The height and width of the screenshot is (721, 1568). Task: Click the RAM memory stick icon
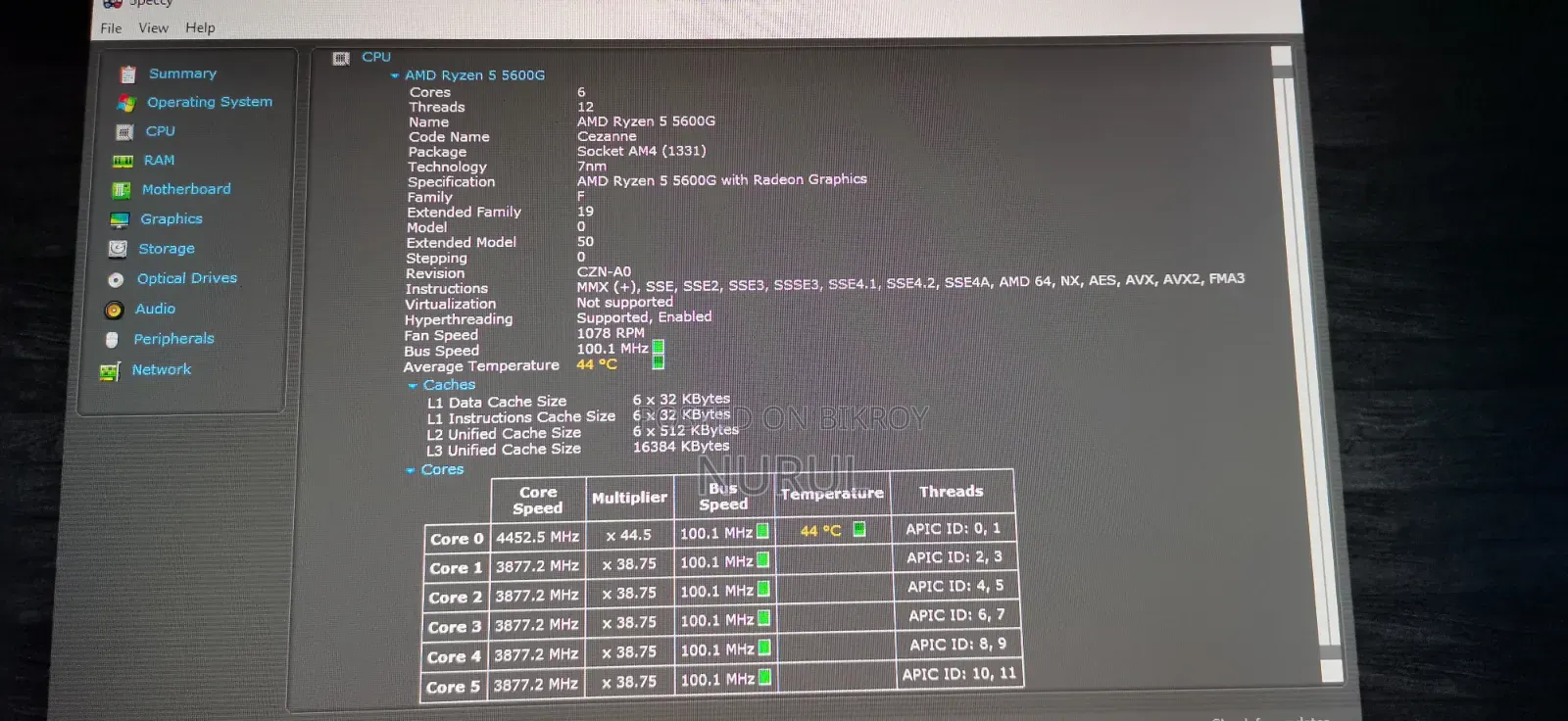tap(122, 161)
